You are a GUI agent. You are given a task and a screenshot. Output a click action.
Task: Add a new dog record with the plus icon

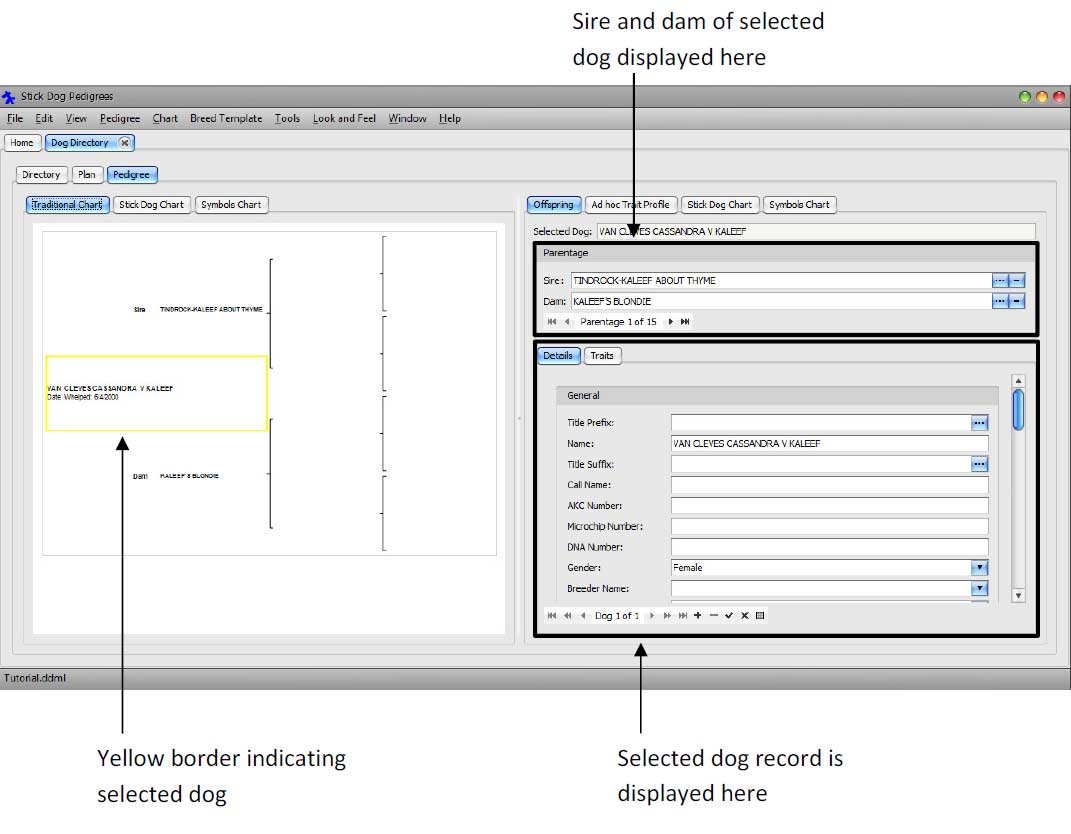point(698,615)
